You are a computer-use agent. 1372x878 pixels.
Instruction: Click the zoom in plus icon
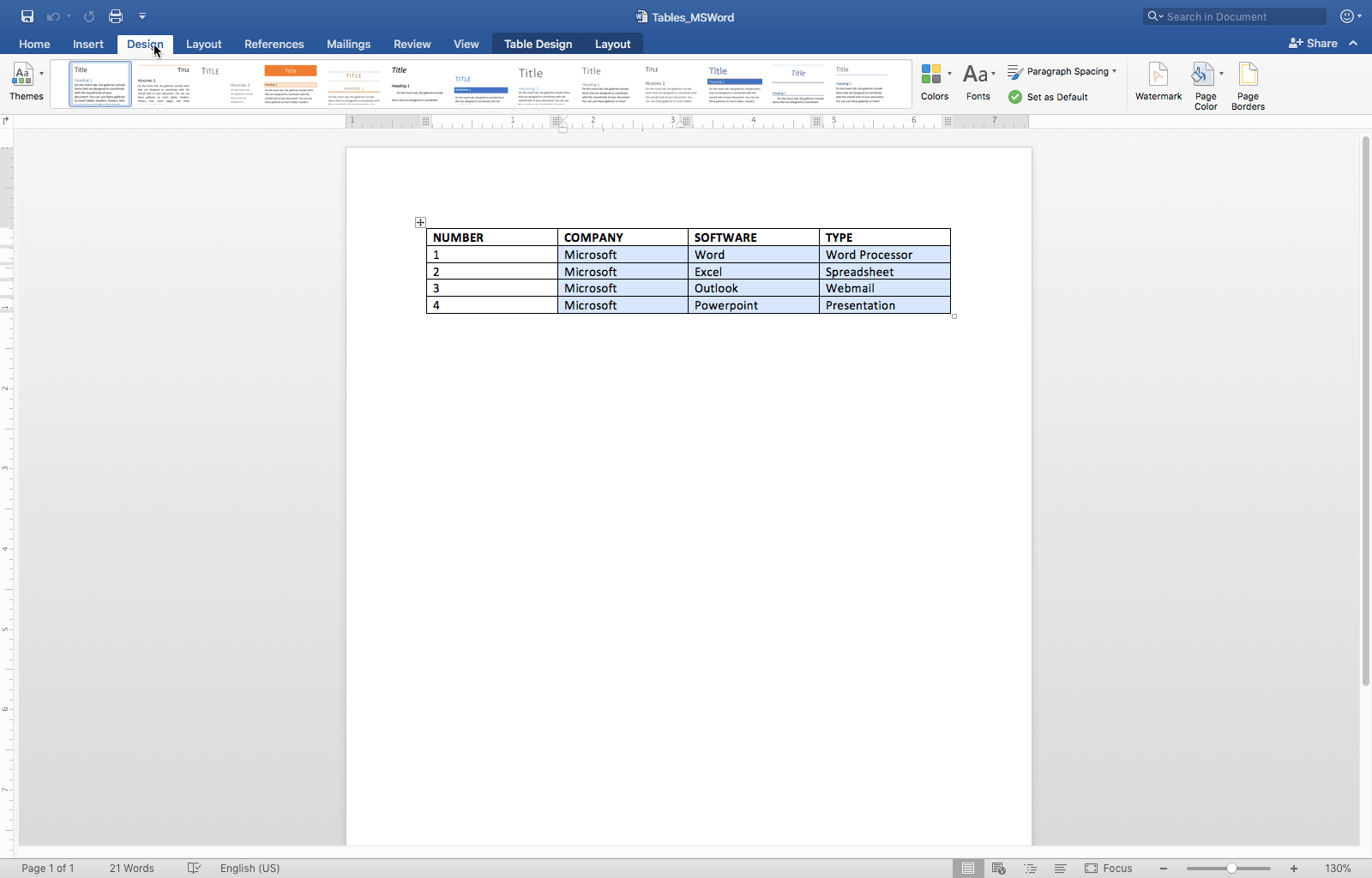tap(1294, 868)
